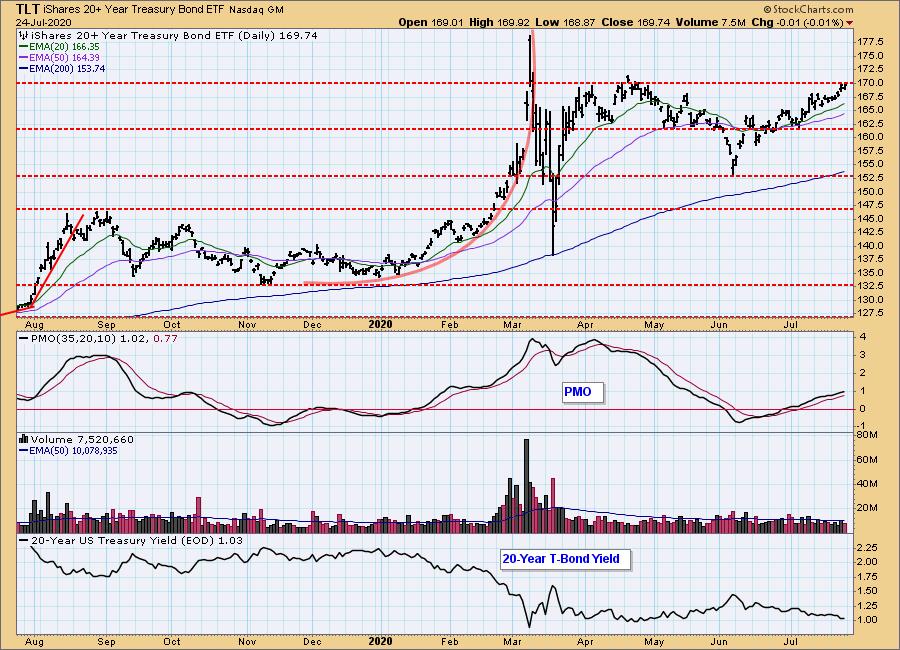This screenshot has height=650, width=900.
Task: Click the 2020 label on the bottom yield time axis
Action: tap(380, 641)
